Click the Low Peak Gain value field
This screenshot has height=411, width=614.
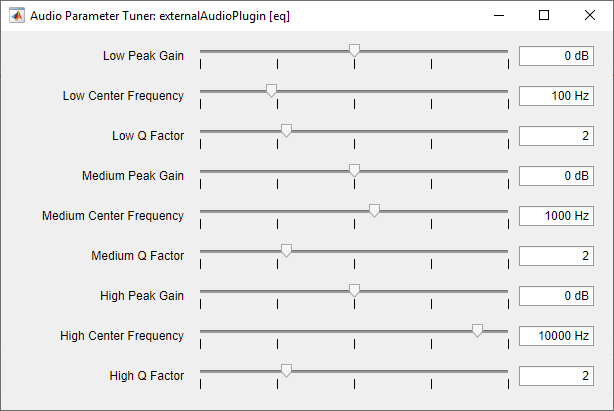557,56
